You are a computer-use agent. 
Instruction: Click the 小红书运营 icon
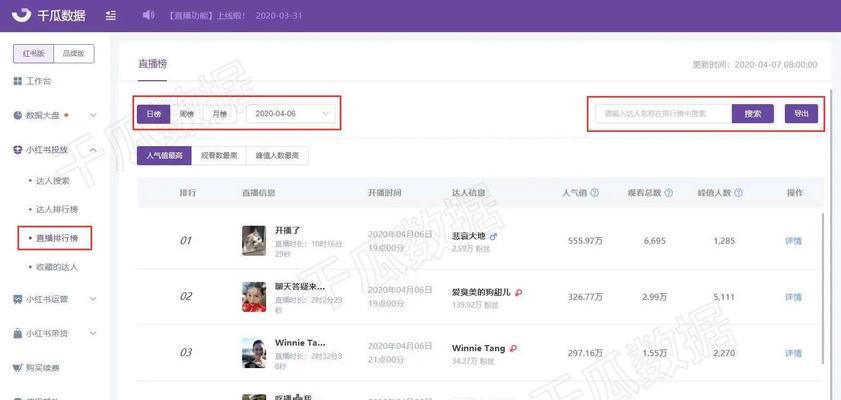[x=18, y=299]
